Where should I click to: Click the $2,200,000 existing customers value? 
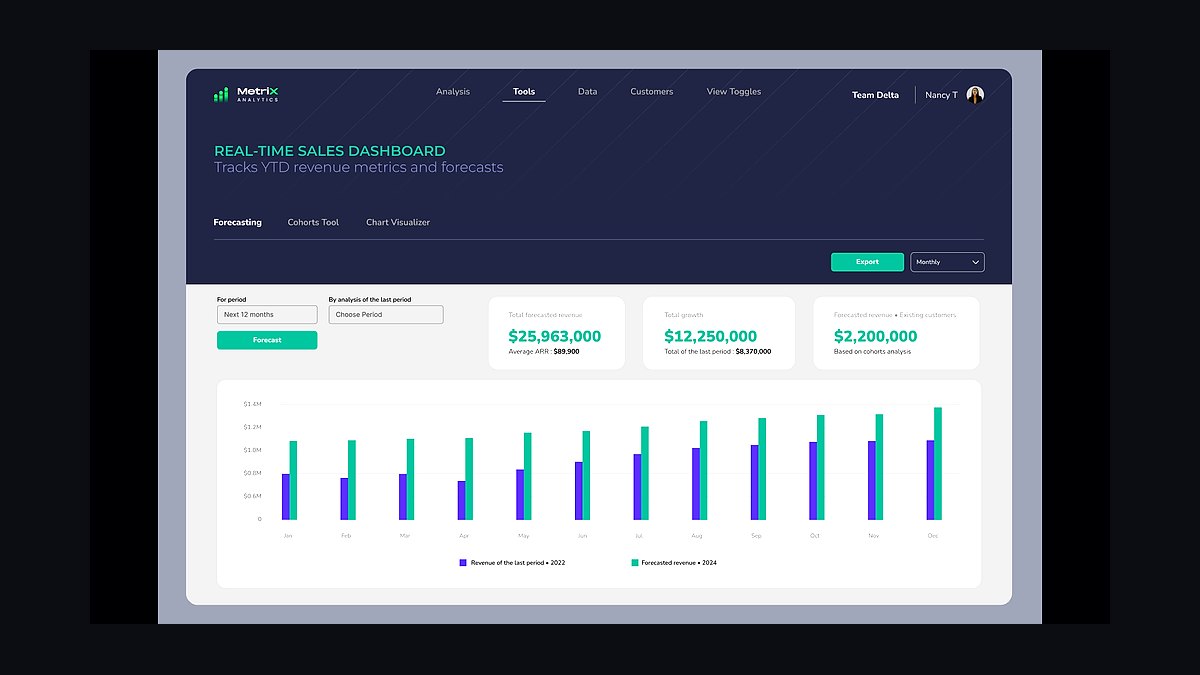(x=876, y=336)
